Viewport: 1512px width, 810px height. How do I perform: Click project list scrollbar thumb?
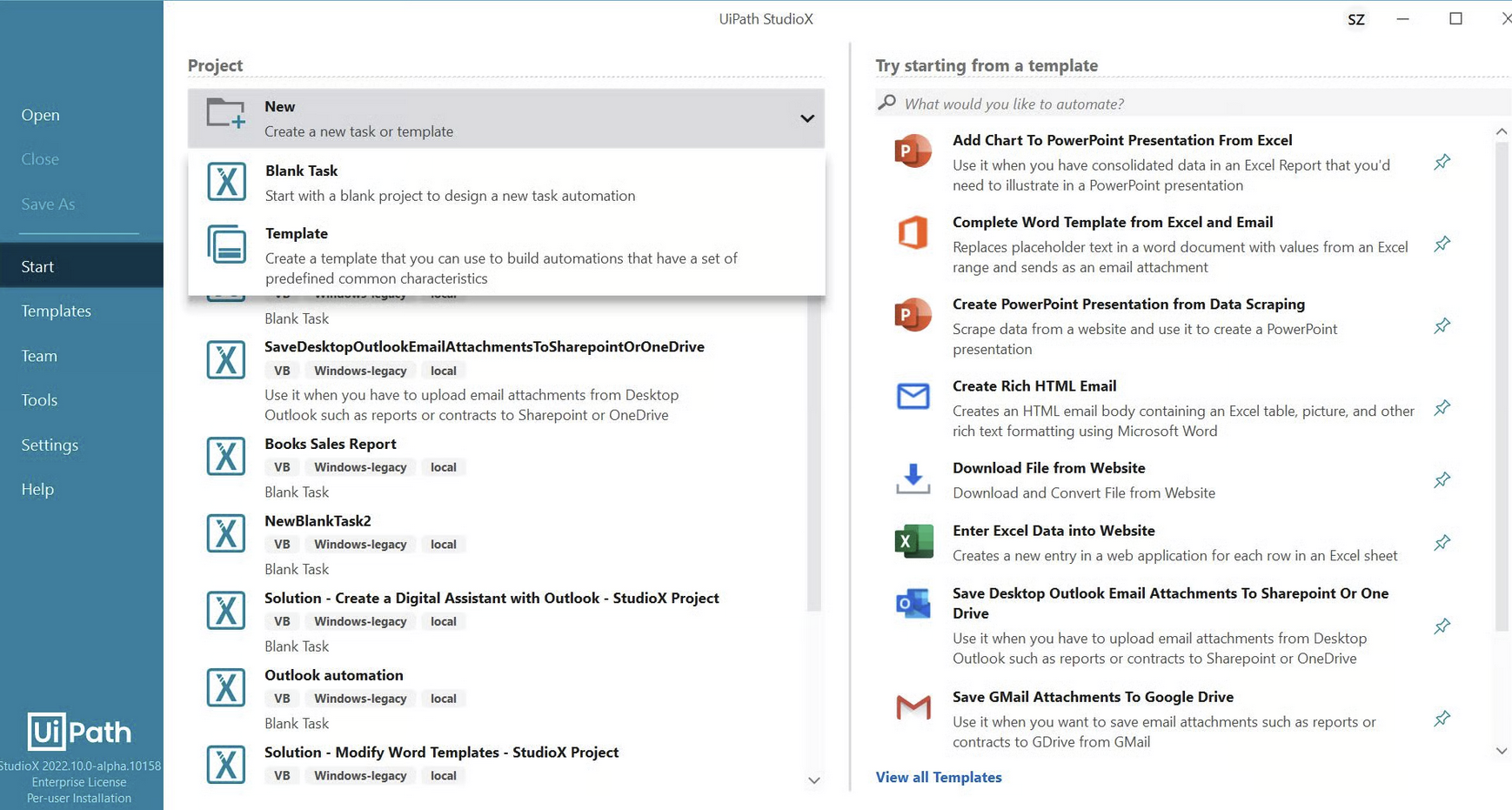(814, 452)
